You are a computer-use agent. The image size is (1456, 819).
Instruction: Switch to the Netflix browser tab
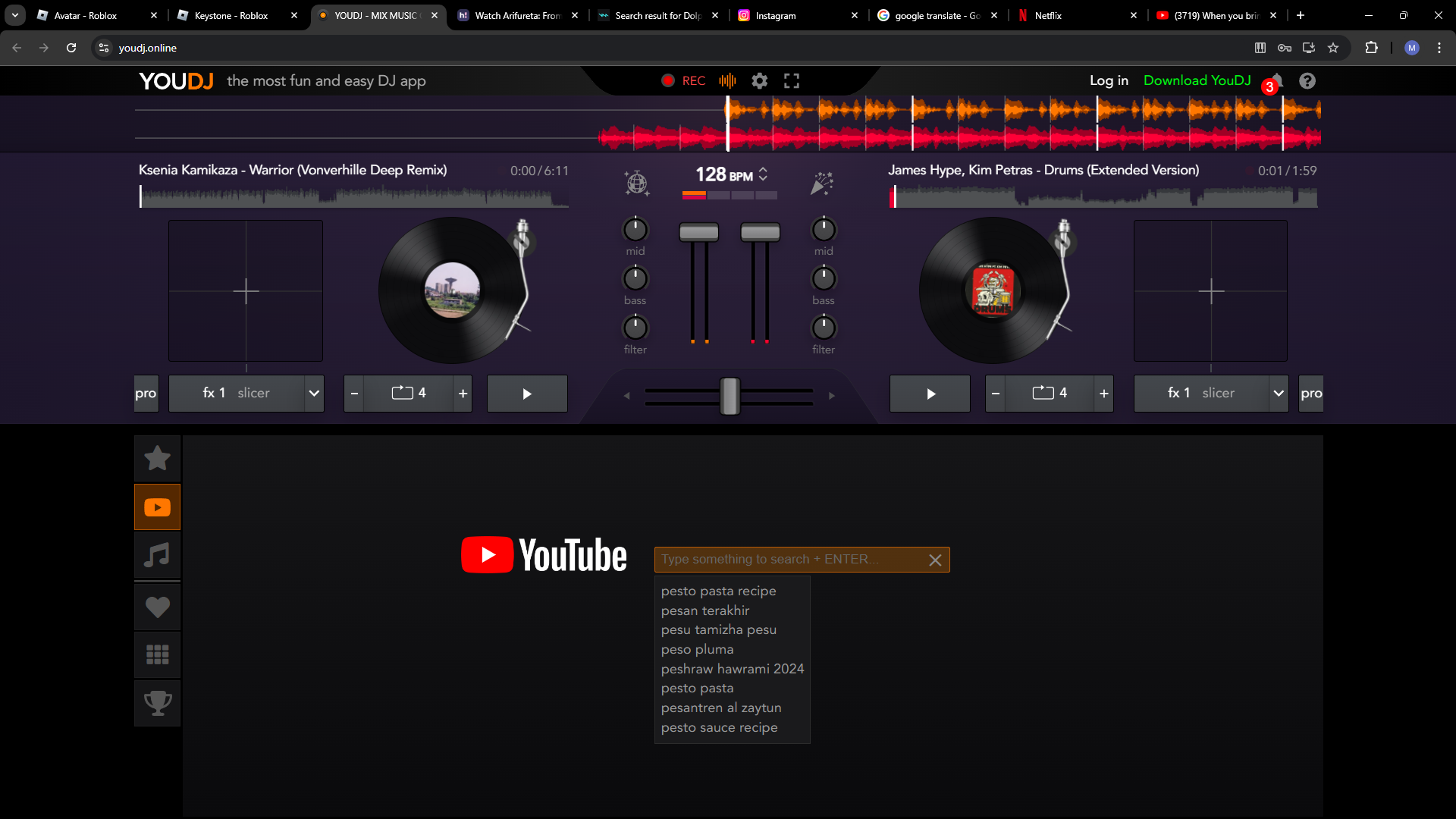click(x=1077, y=15)
